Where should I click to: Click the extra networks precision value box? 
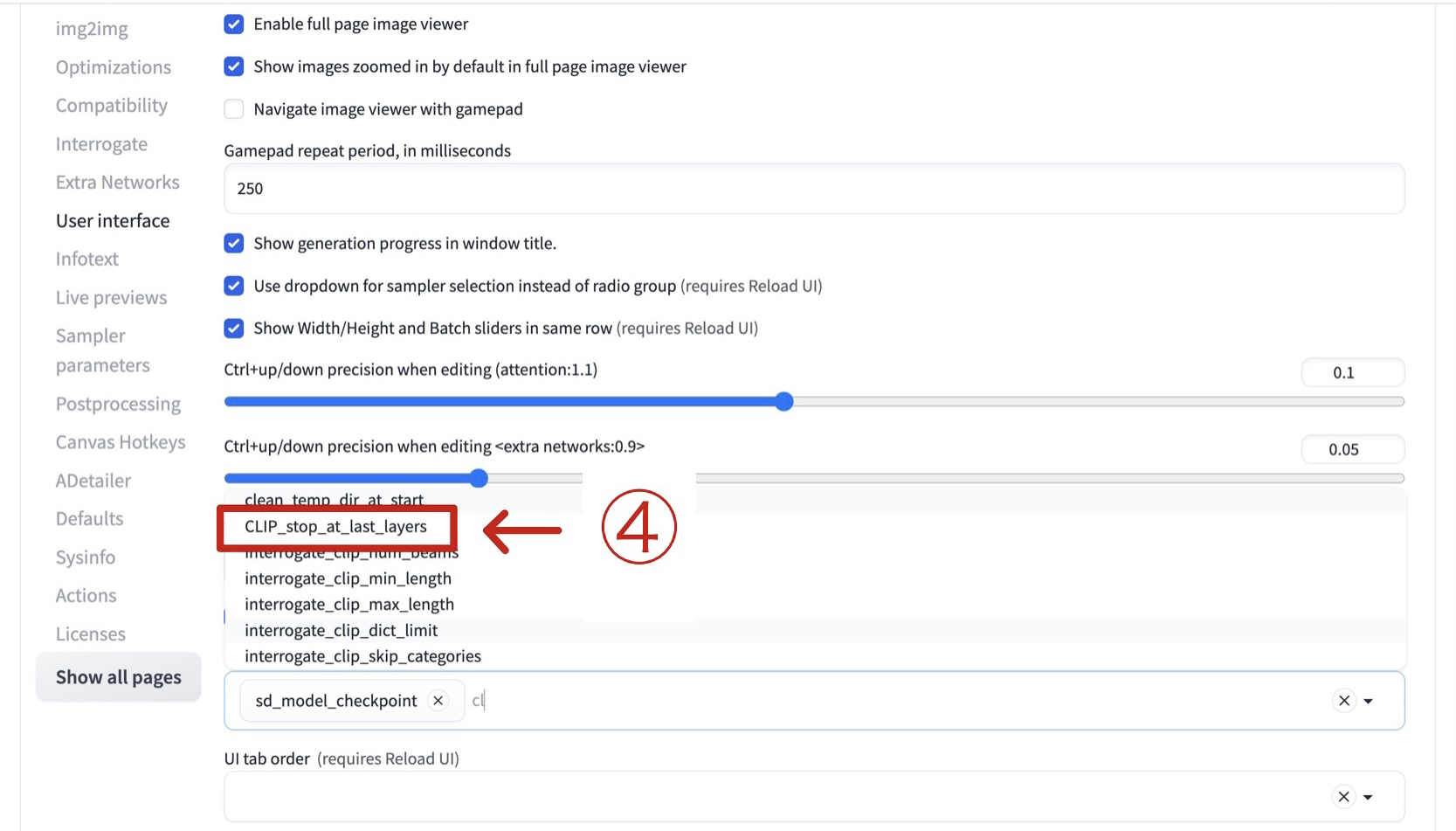click(x=1351, y=449)
